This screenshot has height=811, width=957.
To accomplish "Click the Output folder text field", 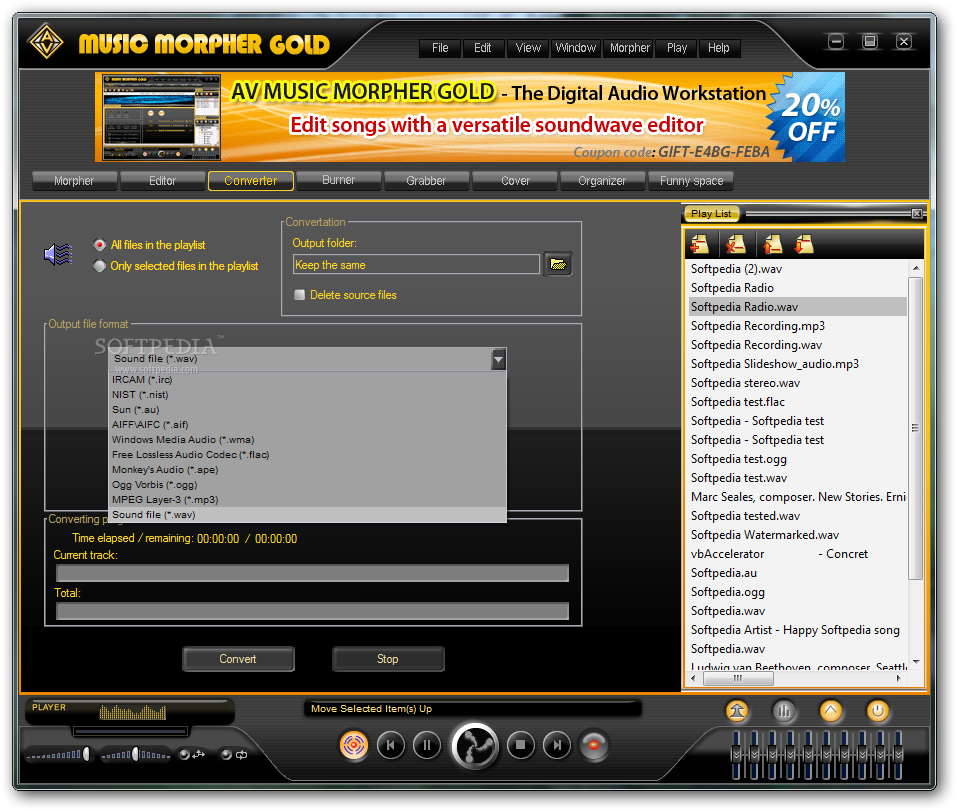I will click(x=416, y=265).
